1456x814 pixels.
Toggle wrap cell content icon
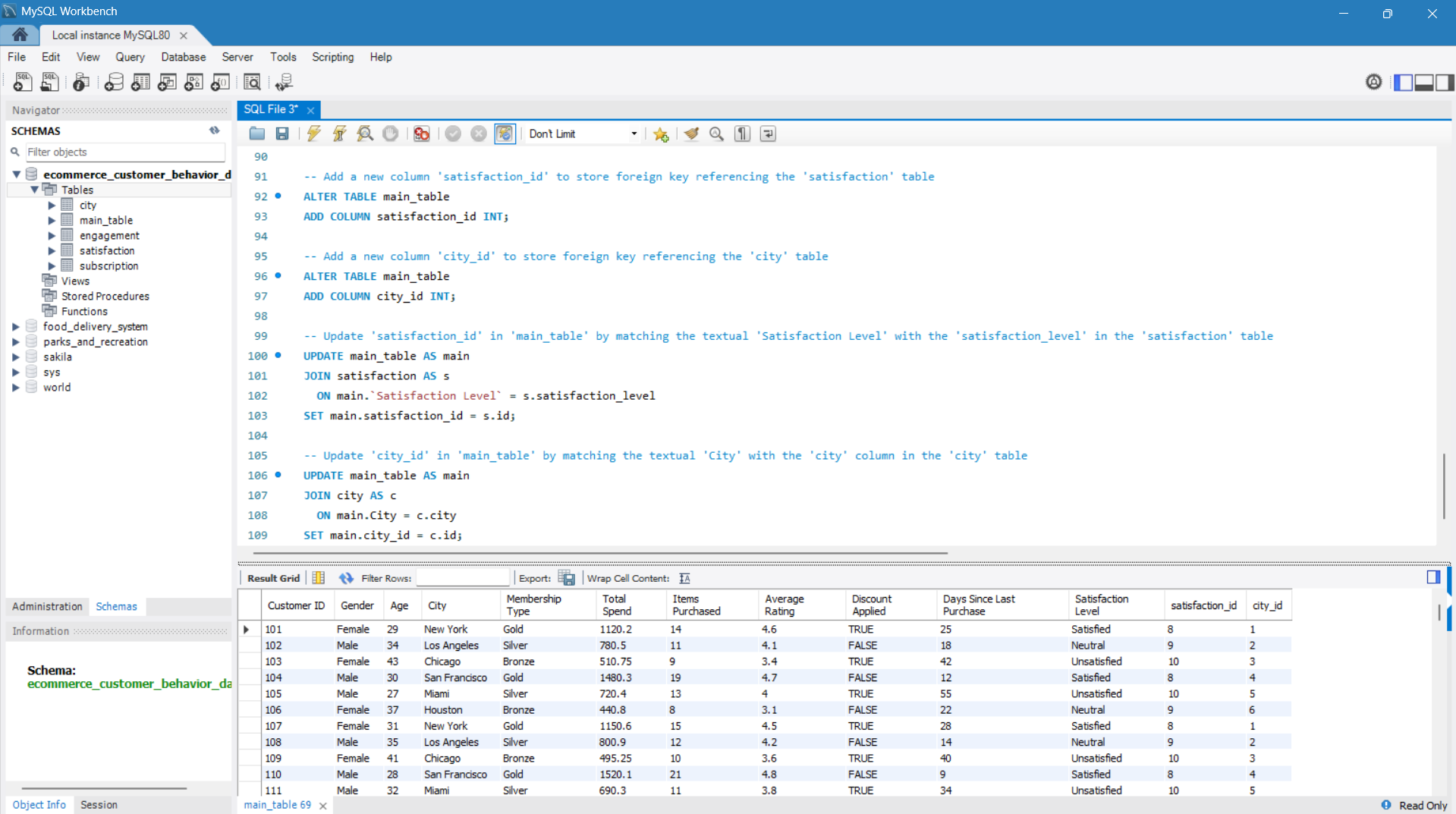tap(684, 578)
